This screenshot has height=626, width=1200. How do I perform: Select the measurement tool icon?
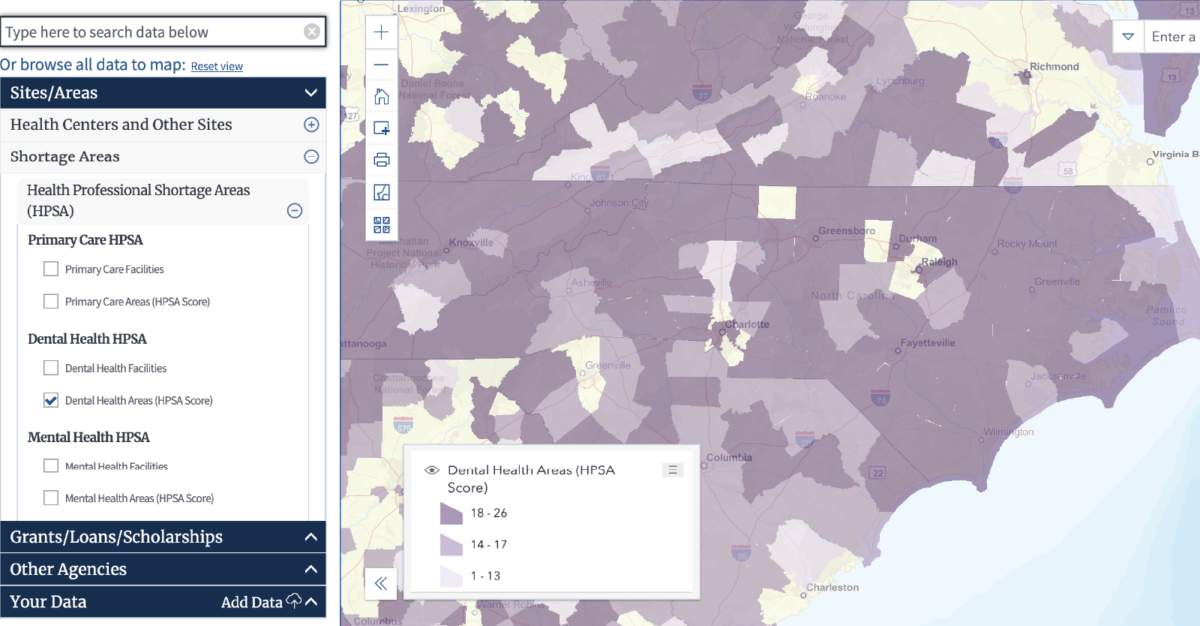(381, 191)
